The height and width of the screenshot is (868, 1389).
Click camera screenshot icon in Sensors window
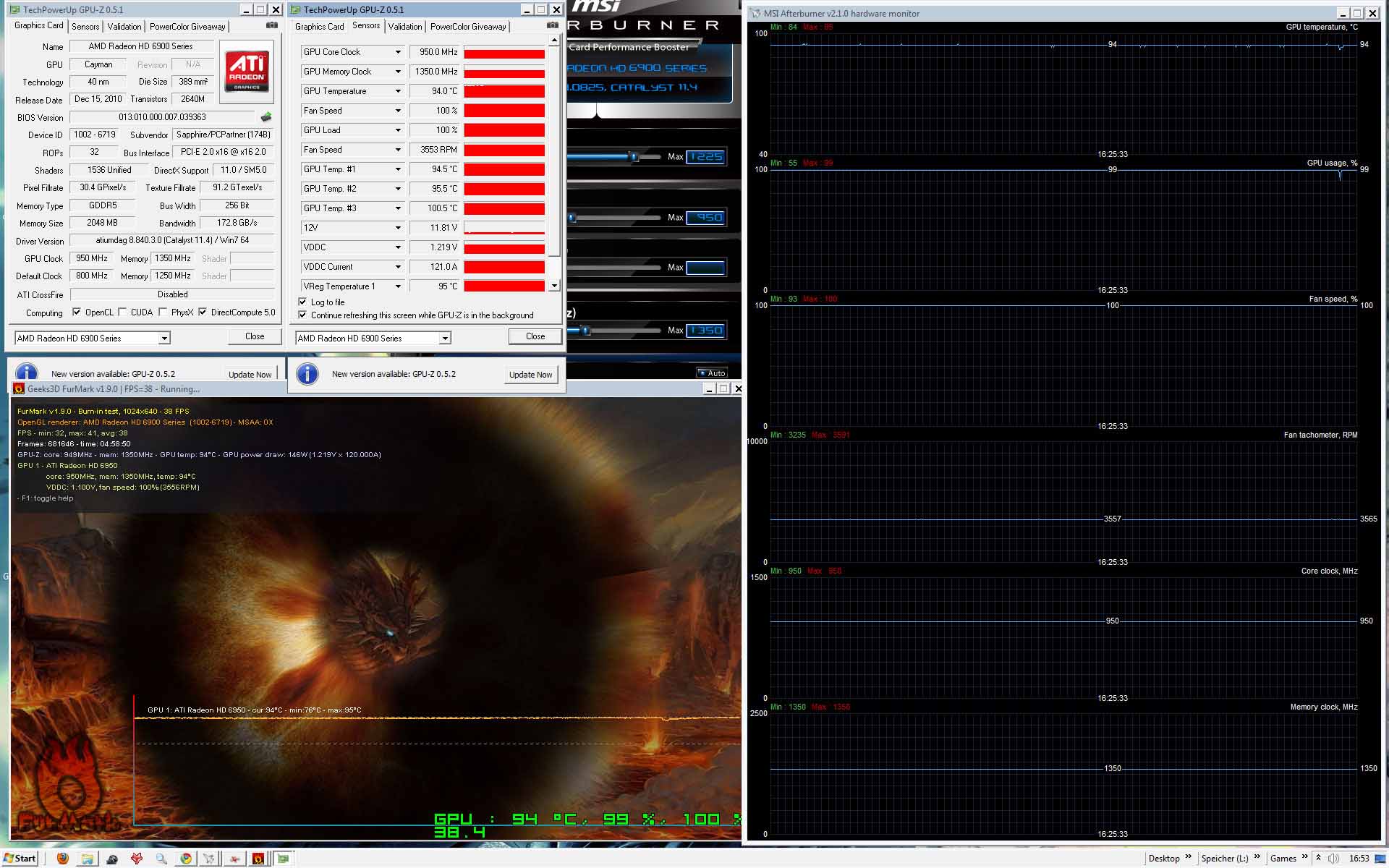pos(553,25)
